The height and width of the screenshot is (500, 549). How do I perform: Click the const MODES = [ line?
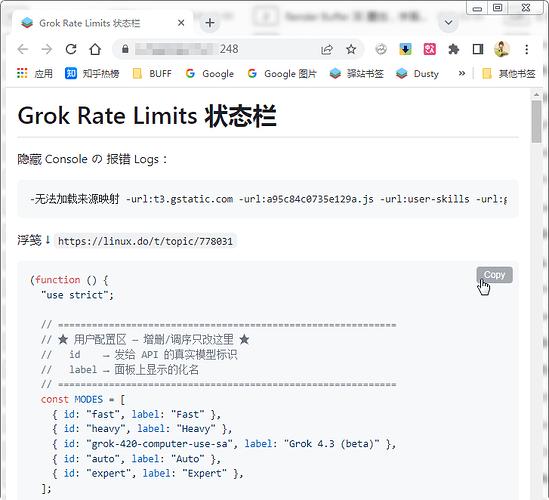coord(83,399)
